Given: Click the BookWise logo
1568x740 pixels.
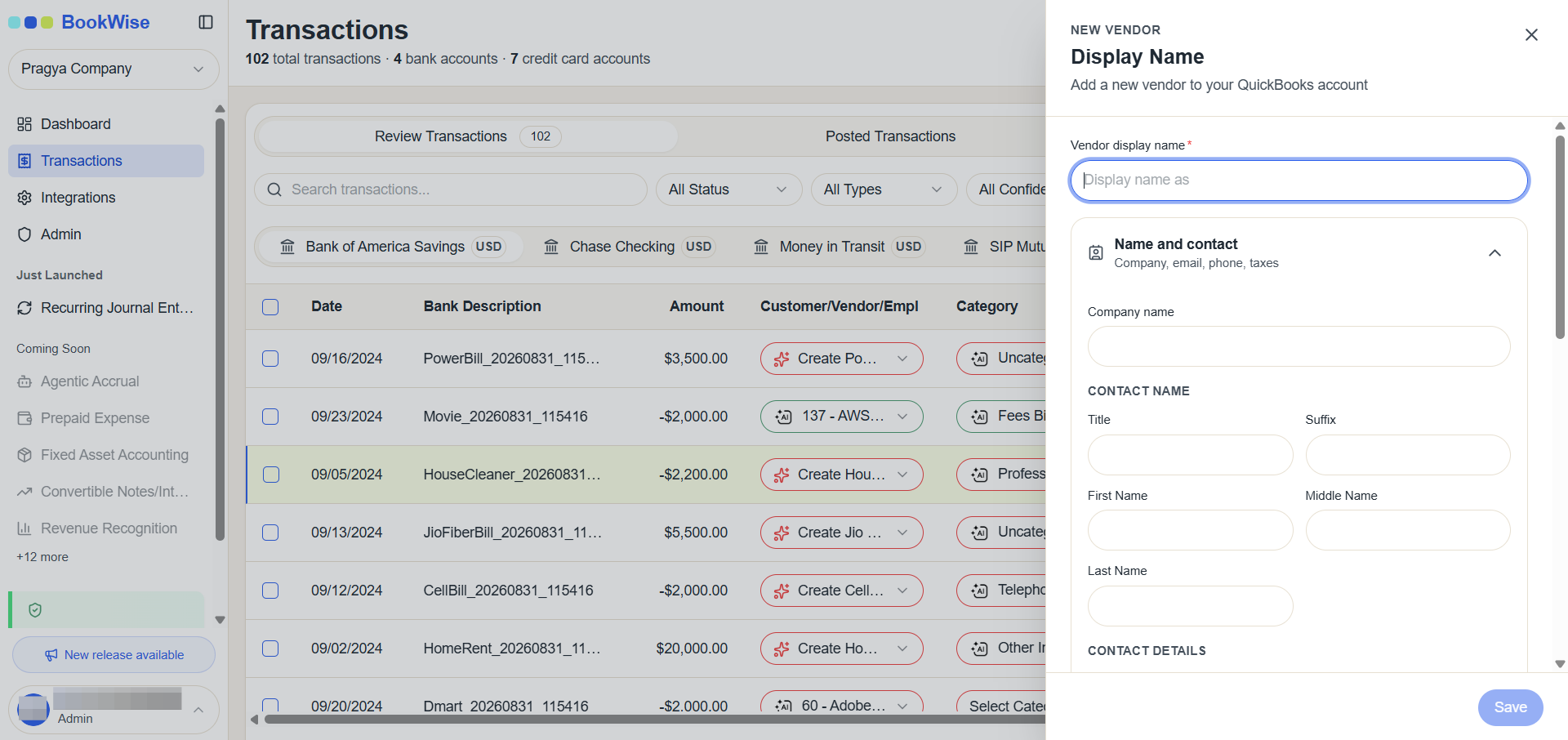Looking at the screenshot, I should pyautogui.click(x=79, y=22).
